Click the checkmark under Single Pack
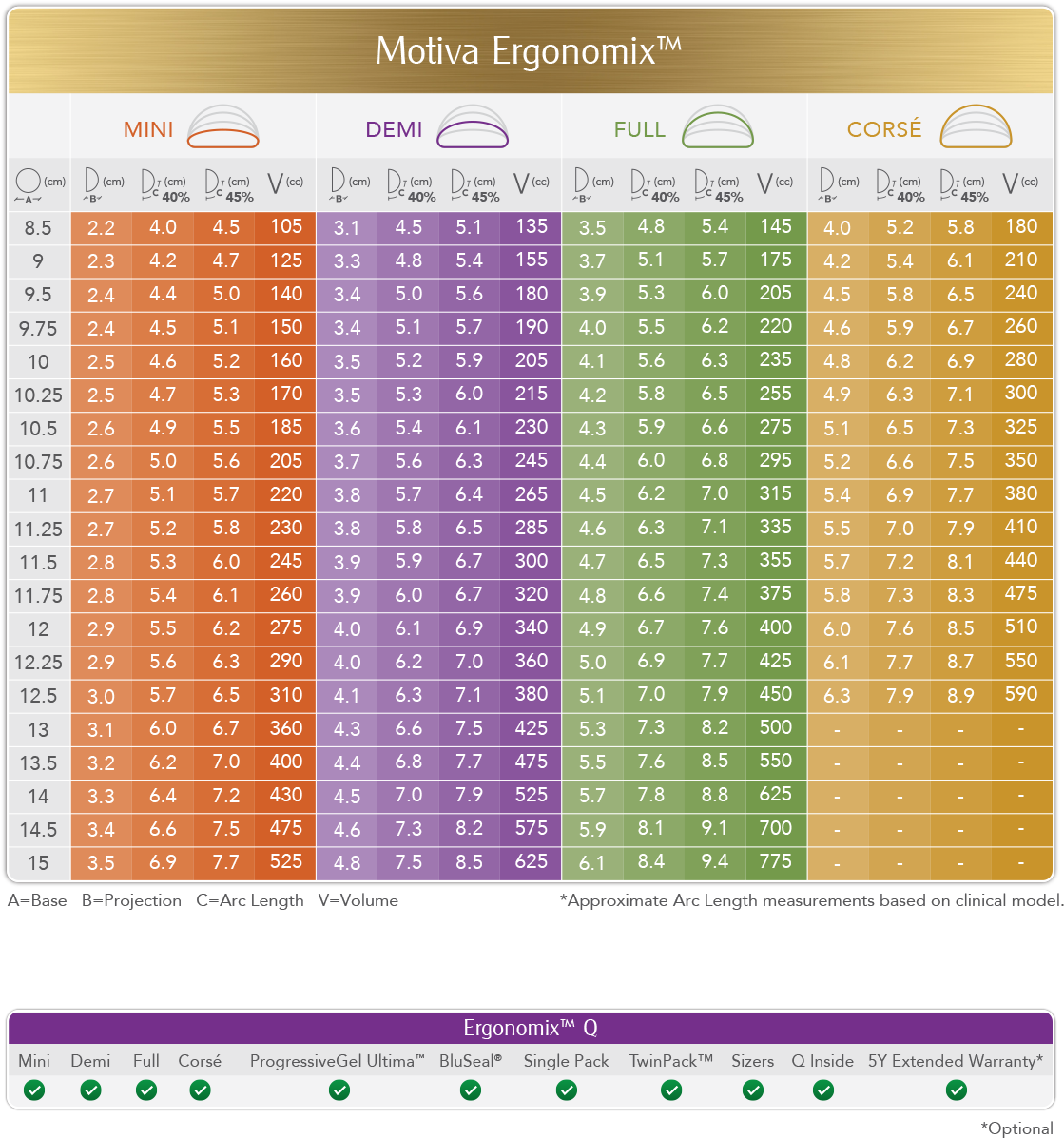The image size is (1064, 1138). pyautogui.click(x=567, y=1090)
